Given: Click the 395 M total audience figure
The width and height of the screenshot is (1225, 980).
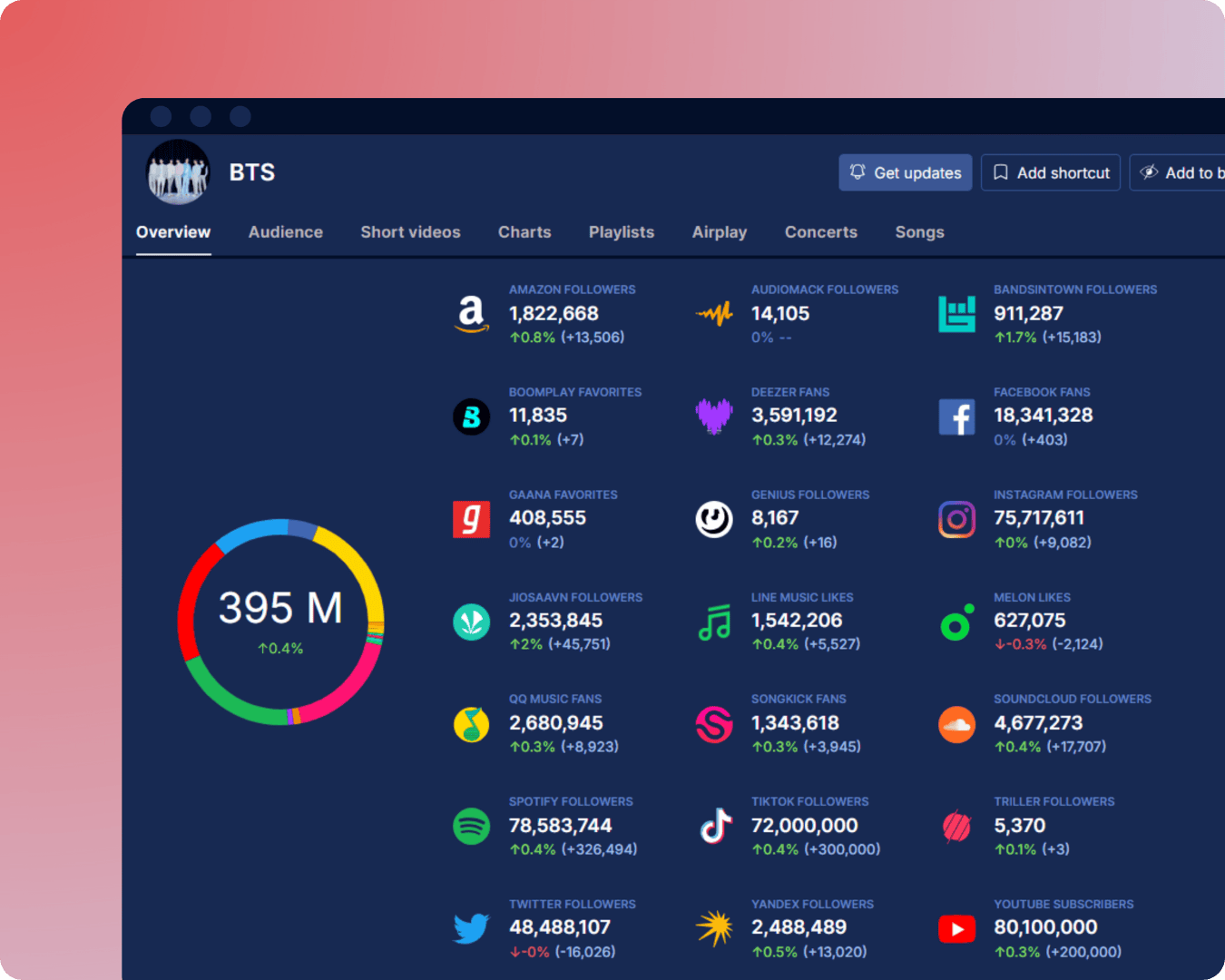Looking at the screenshot, I should tap(280, 608).
